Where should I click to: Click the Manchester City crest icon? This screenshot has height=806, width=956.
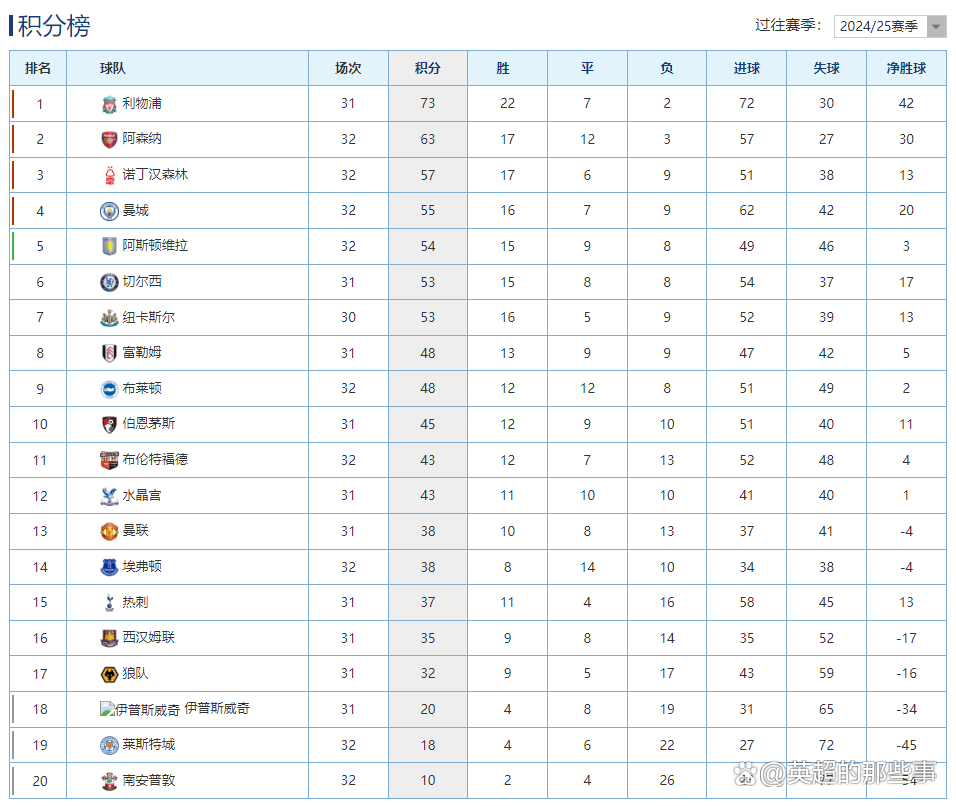pyautogui.click(x=109, y=211)
